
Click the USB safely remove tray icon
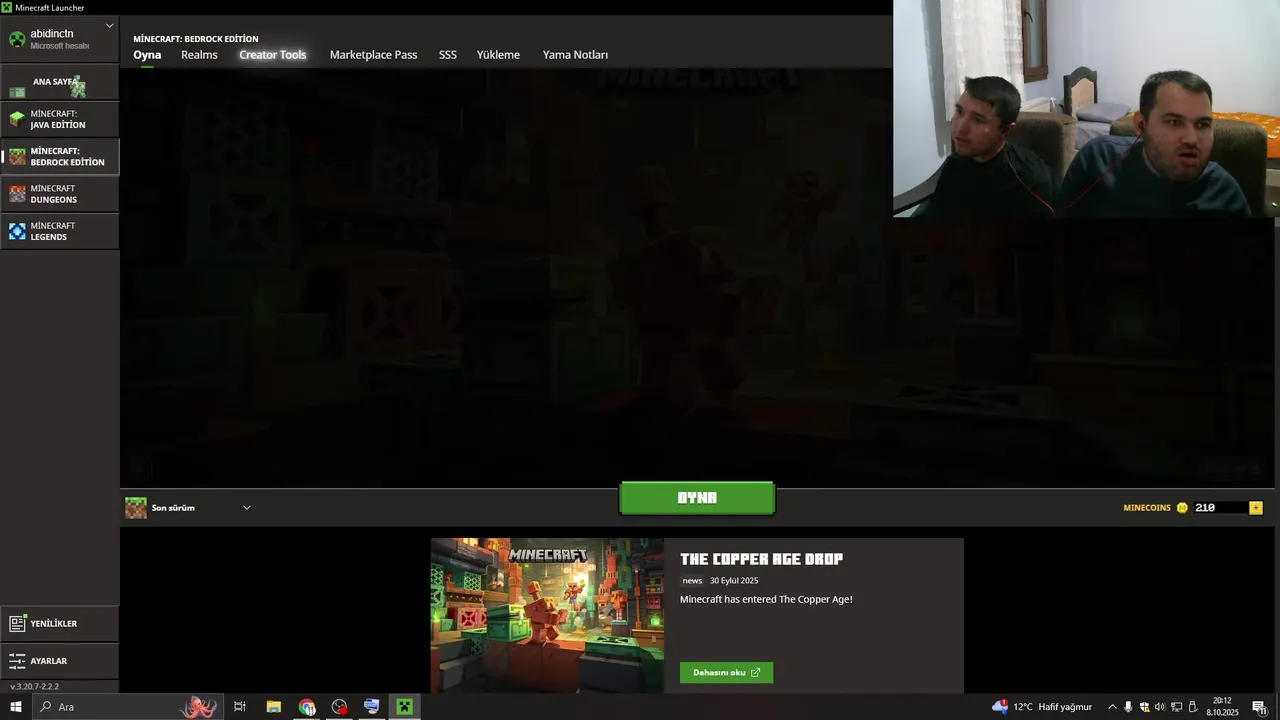click(1193, 707)
